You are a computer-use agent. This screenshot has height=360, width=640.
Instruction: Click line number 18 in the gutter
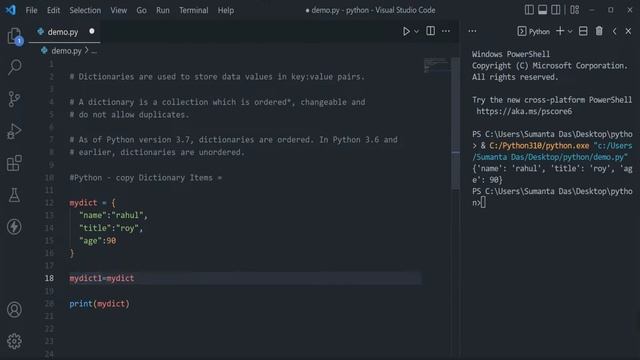coord(49,278)
